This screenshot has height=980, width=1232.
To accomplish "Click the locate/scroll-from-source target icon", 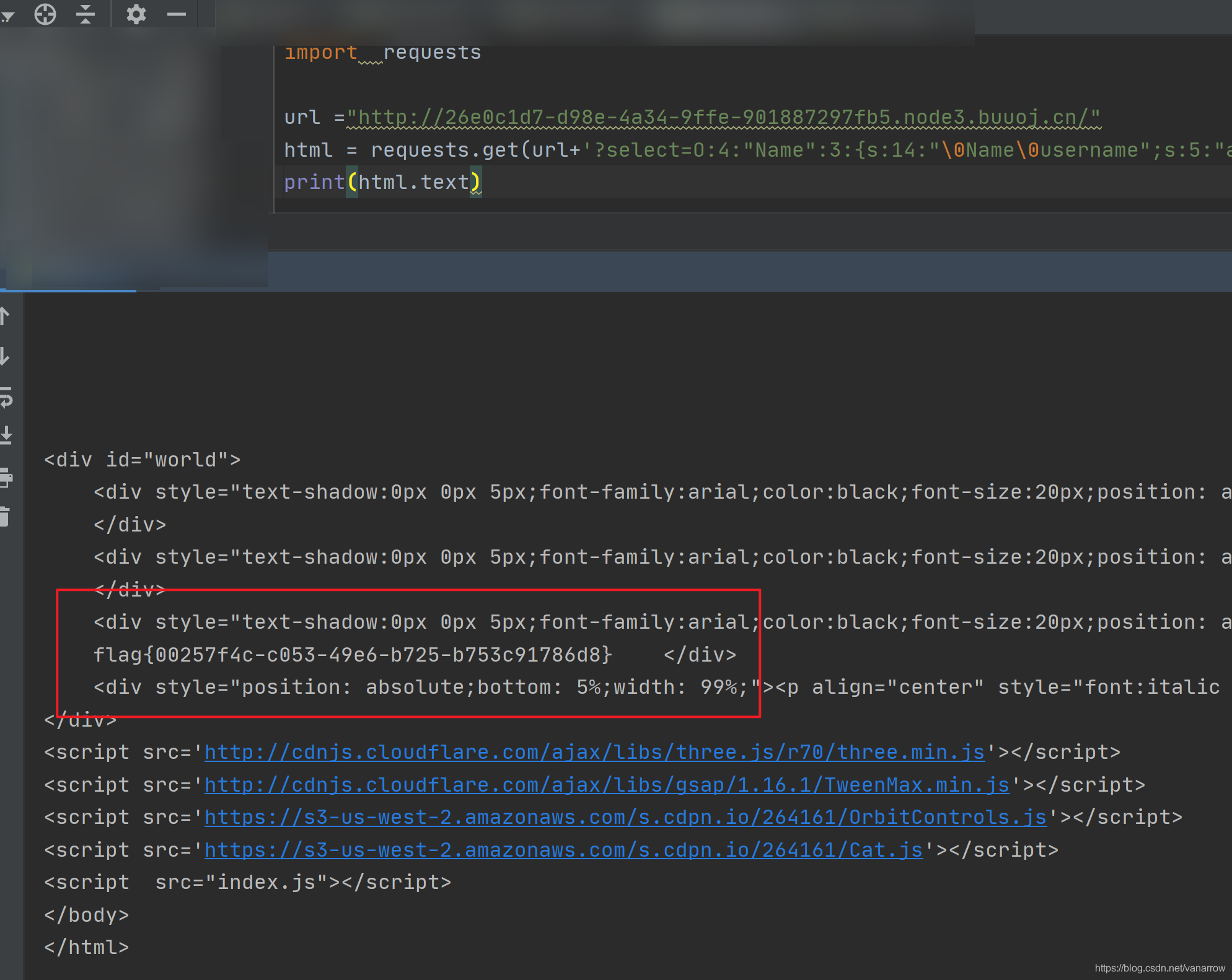I will click(45, 14).
